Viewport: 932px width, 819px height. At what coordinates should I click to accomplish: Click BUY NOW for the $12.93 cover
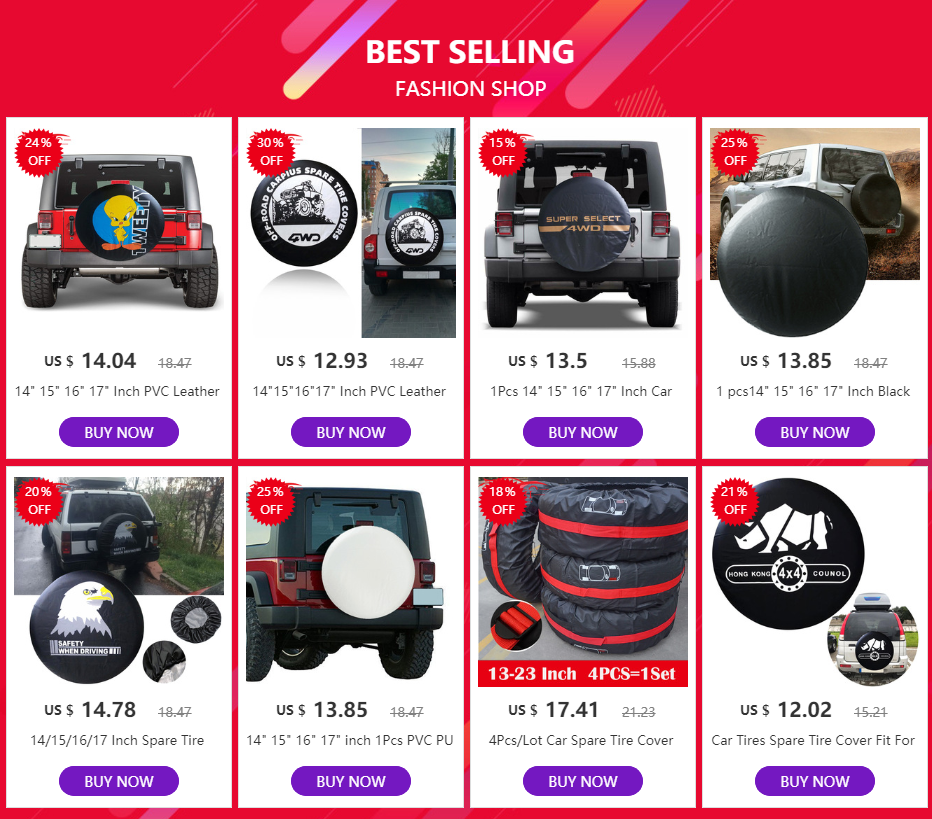click(351, 432)
